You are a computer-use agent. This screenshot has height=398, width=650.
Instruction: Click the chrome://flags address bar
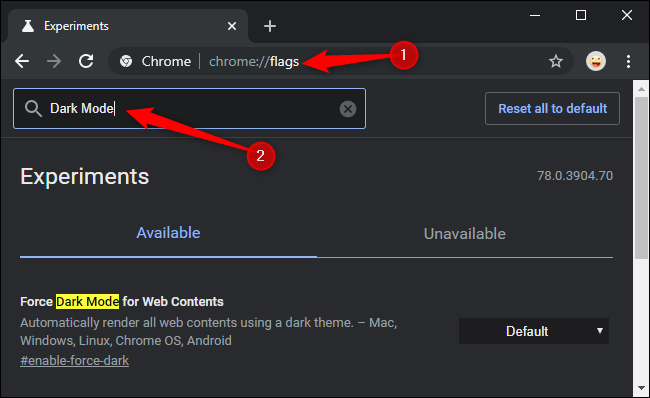tap(340, 61)
